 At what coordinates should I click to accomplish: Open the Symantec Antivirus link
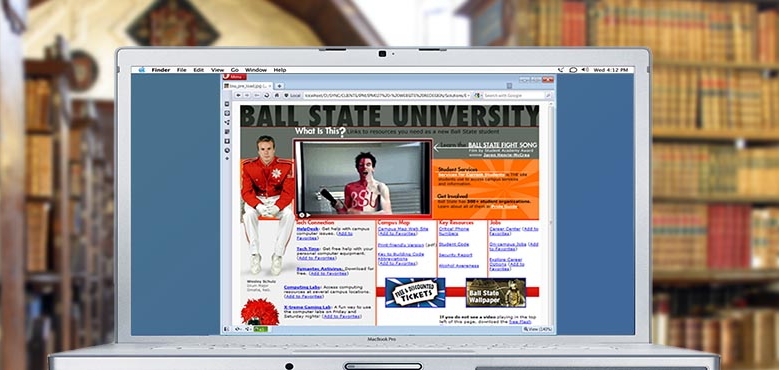coord(320,269)
